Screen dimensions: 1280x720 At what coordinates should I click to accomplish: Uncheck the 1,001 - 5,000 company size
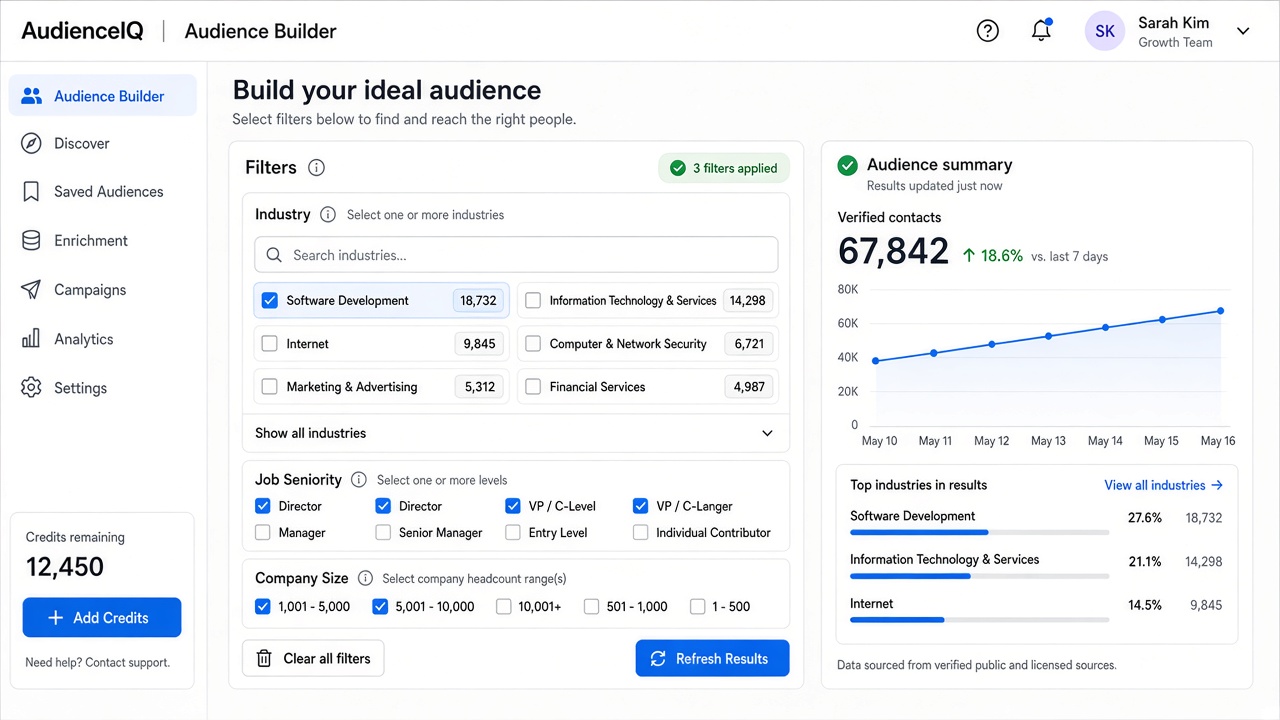coord(263,606)
